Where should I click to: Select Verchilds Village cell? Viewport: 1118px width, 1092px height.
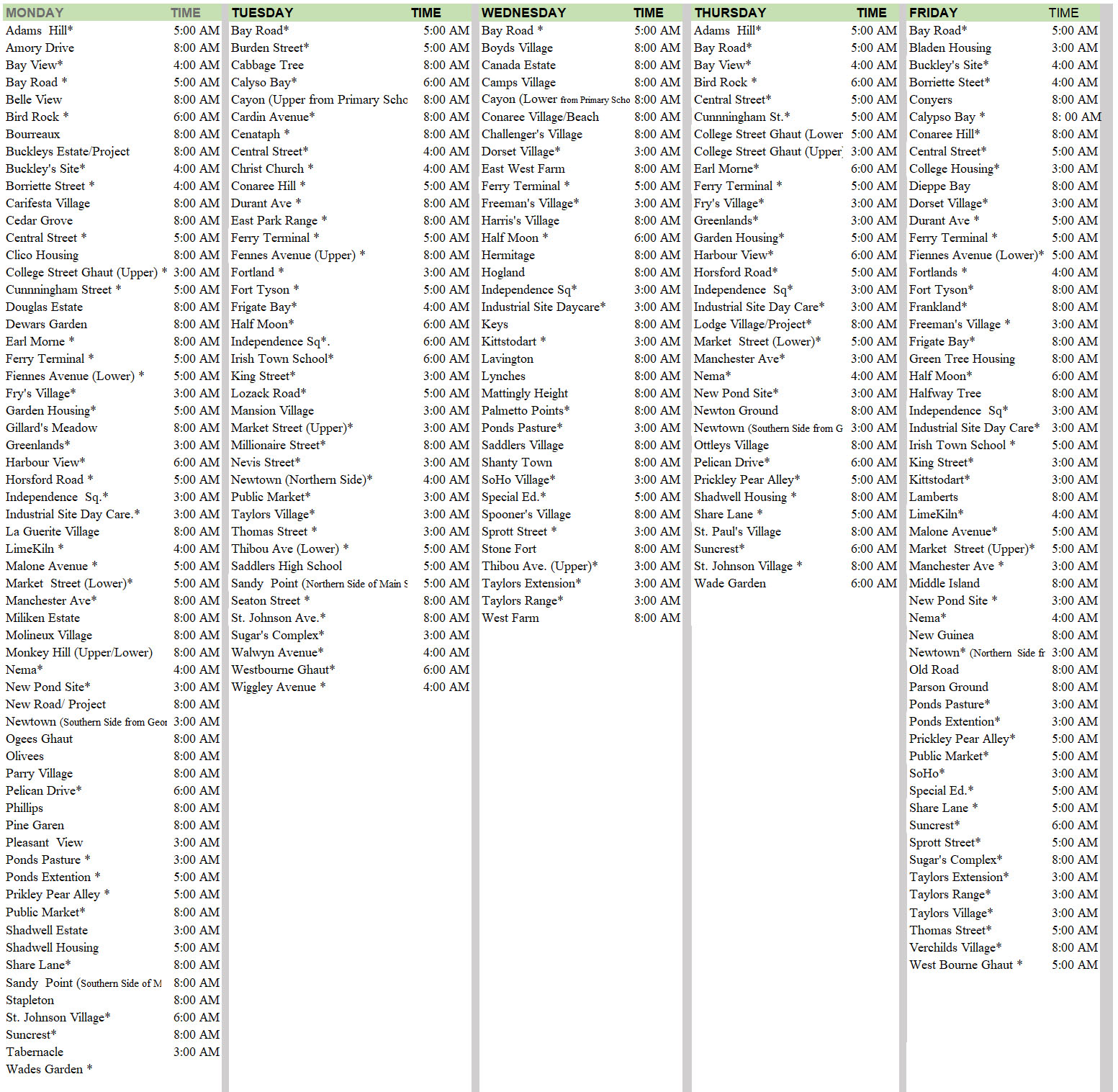955,947
